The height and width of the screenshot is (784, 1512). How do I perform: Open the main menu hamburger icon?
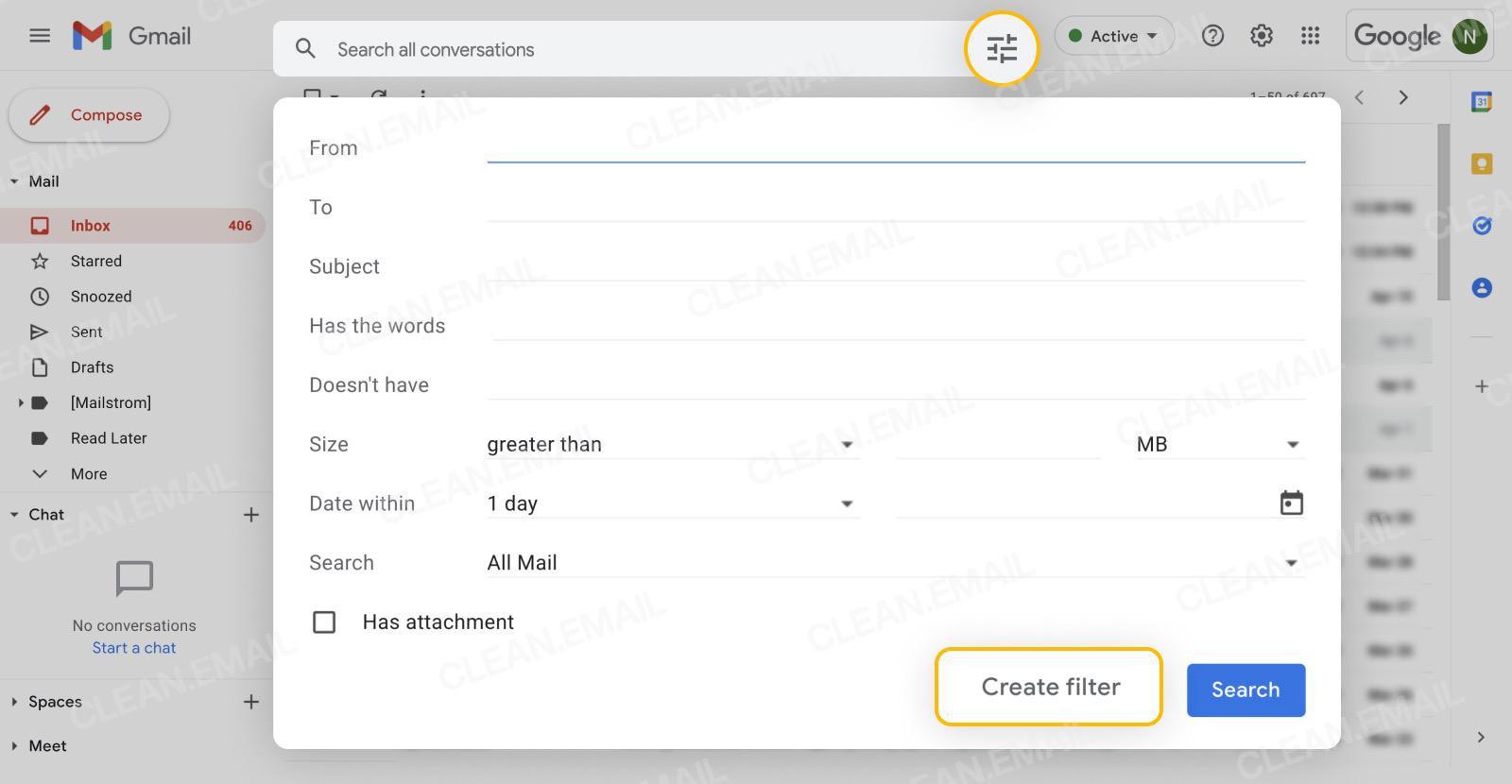[40, 36]
